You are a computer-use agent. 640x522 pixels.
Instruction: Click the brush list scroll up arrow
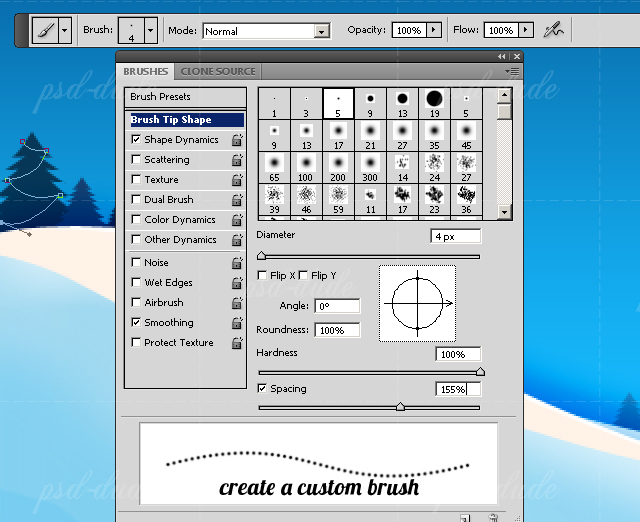point(504,96)
